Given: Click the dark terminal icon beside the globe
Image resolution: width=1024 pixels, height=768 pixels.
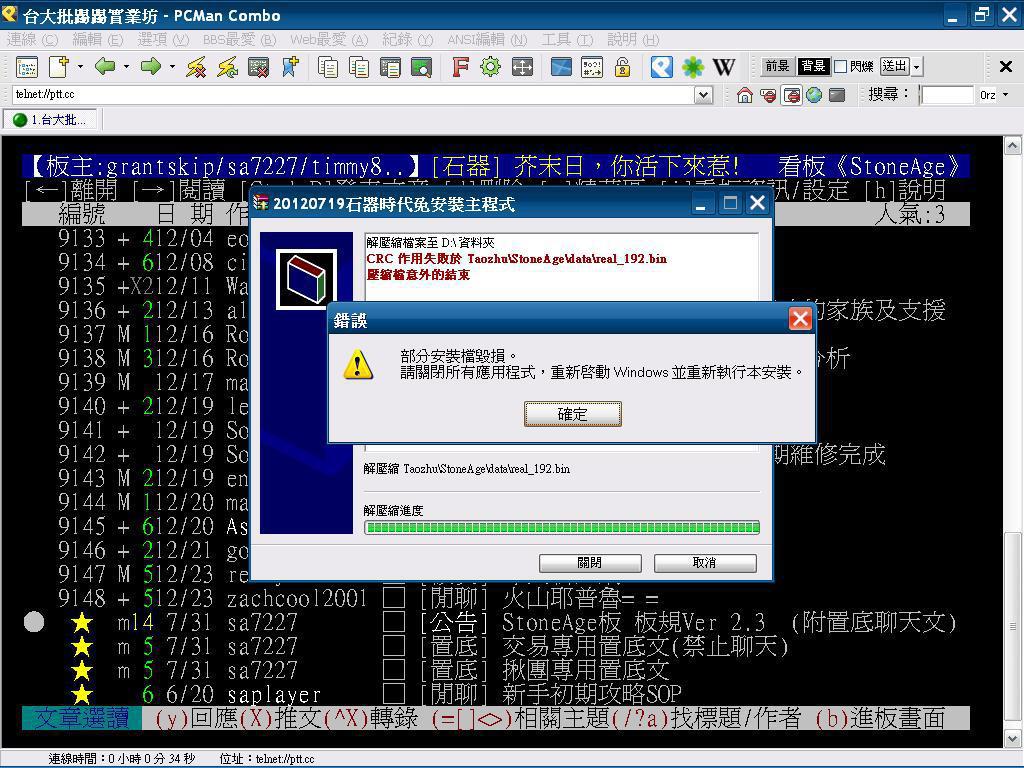Looking at the screenshot, I should pyautogui.click(x=837, y=95).
